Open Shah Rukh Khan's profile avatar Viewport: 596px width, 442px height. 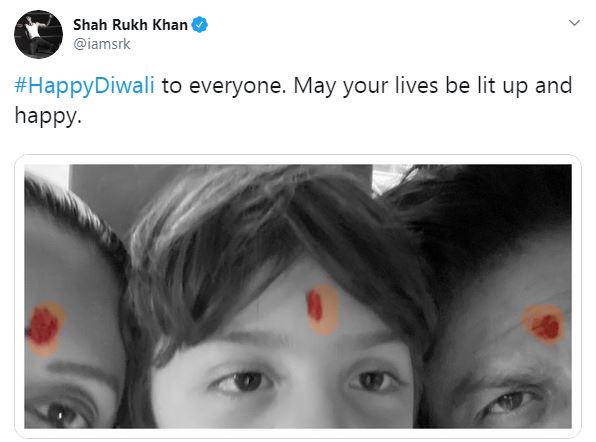pos(38,35)
